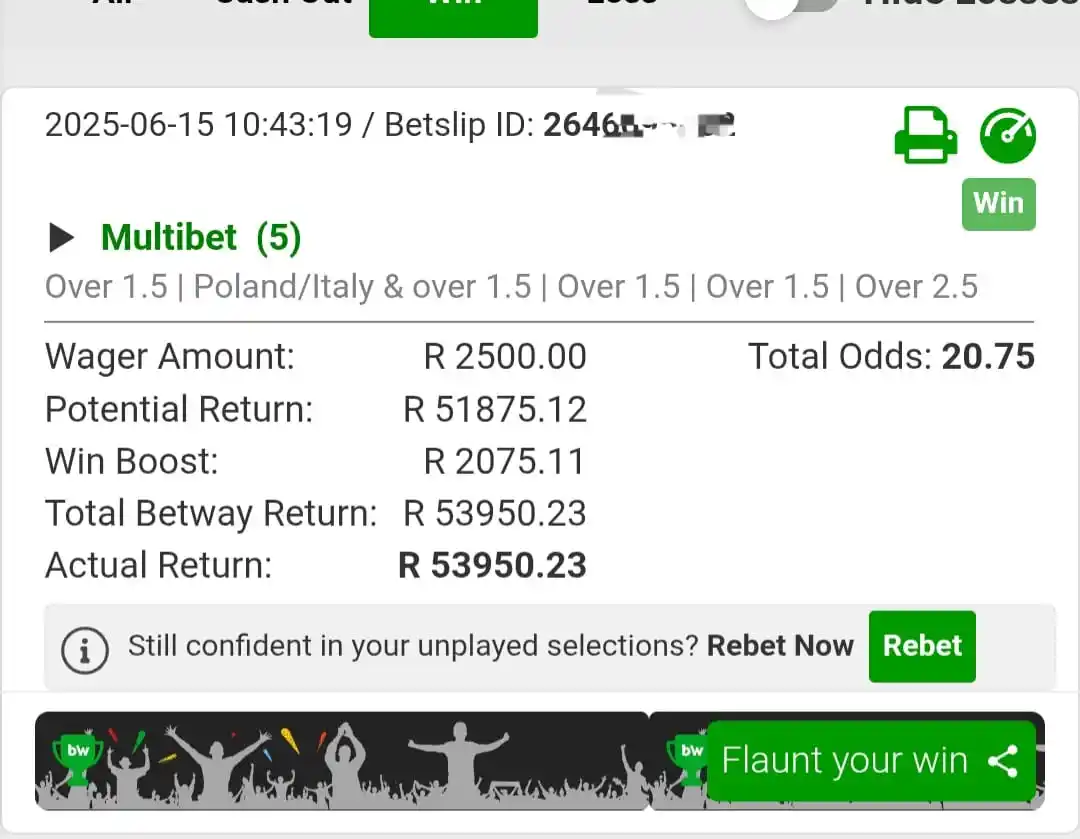Select the green Win tab
Viewport: 1080px width, 839px height.
click(453, 14)
